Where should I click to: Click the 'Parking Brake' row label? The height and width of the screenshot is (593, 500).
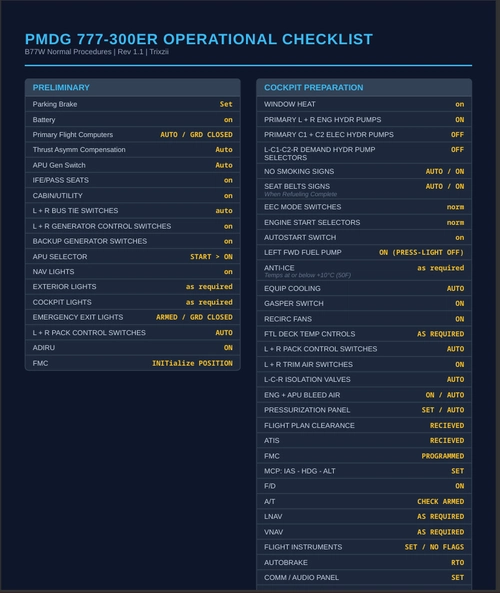[x=55, y=104]
